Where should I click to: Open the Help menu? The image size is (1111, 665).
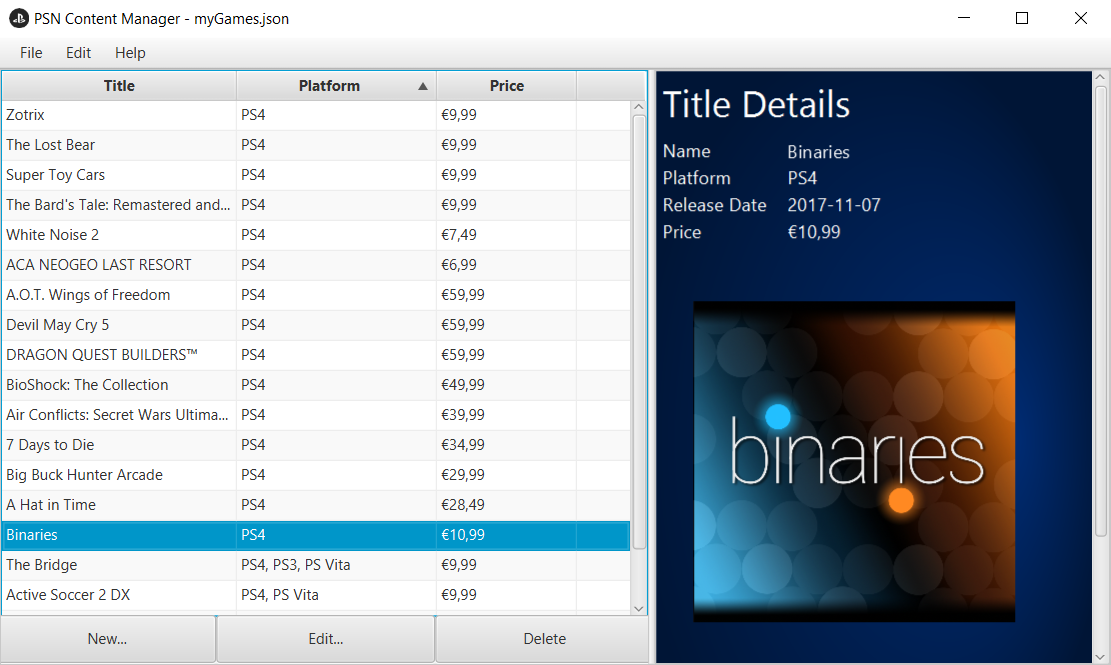130,53
